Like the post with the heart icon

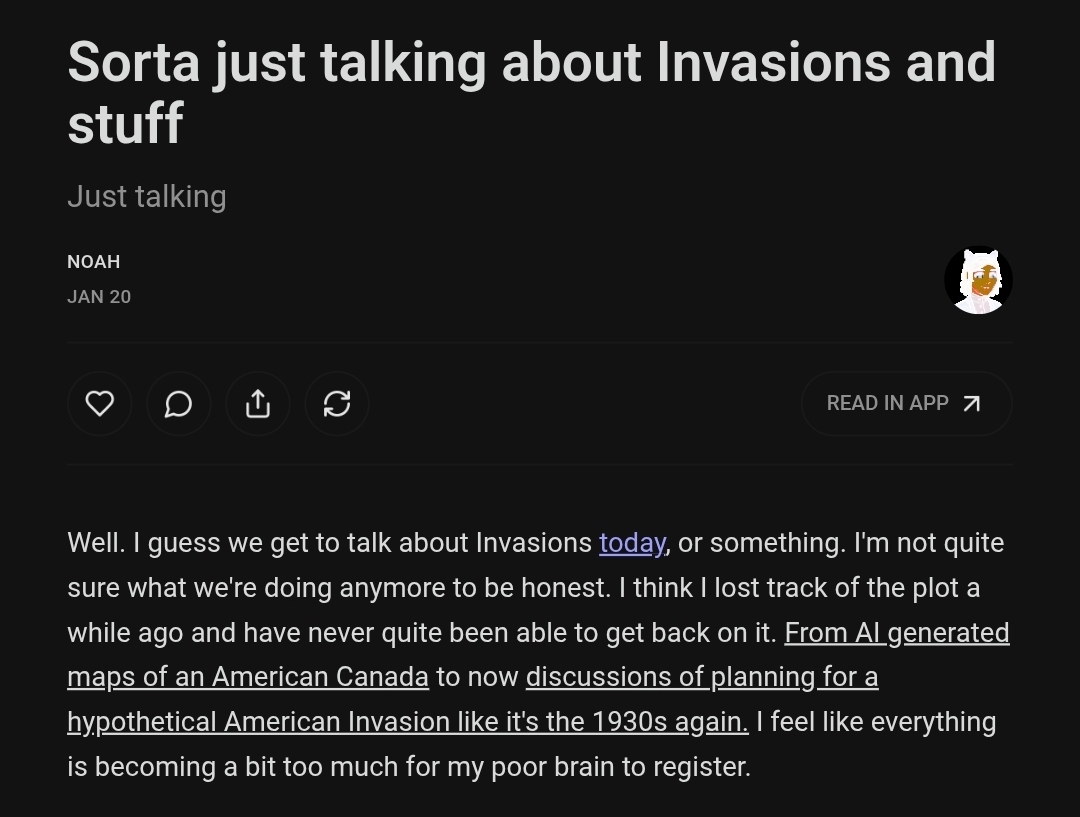100,403
